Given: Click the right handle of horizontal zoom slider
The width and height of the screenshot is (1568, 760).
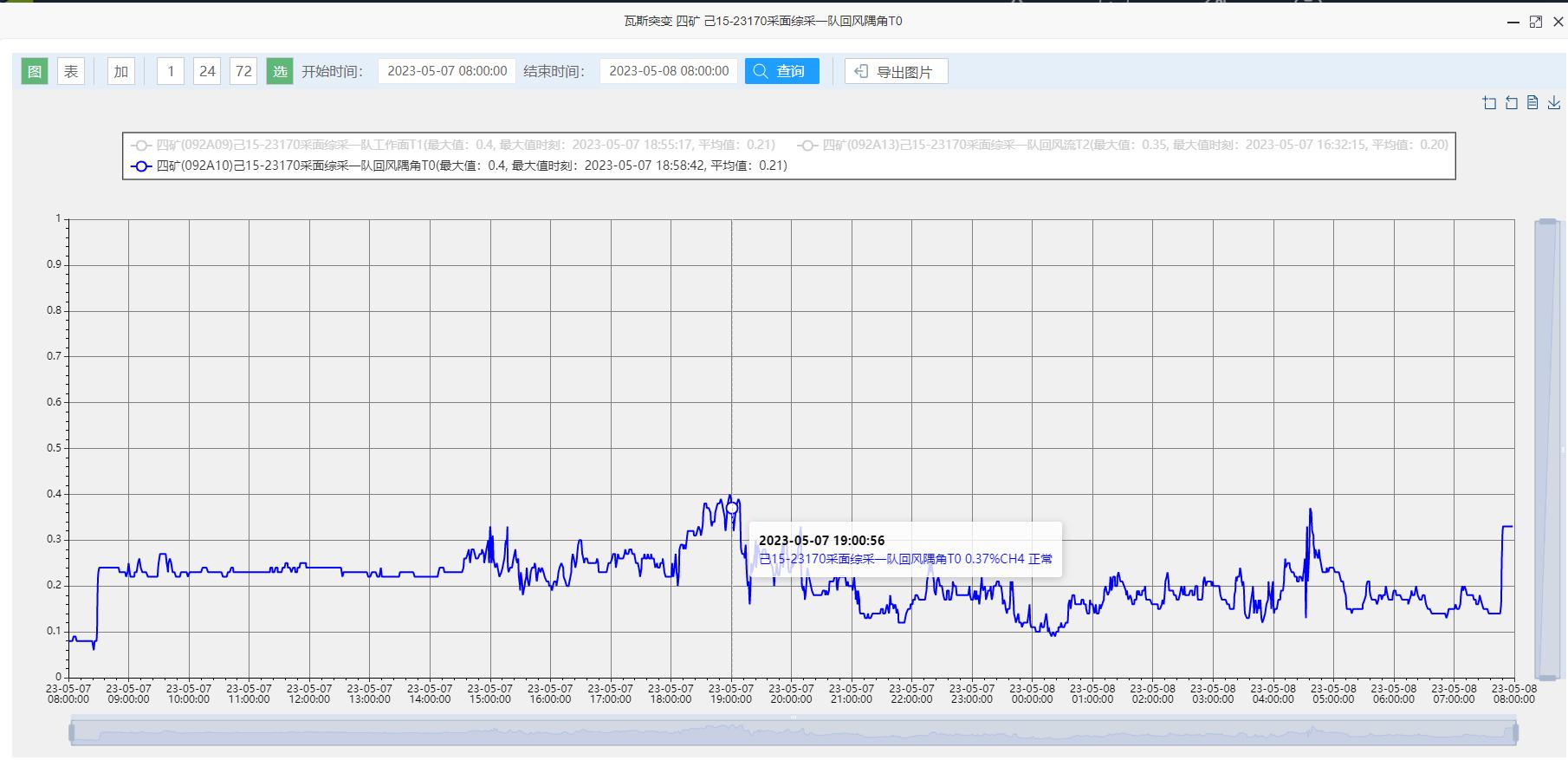Looking at the screenshot, I should pos(1516,733).
